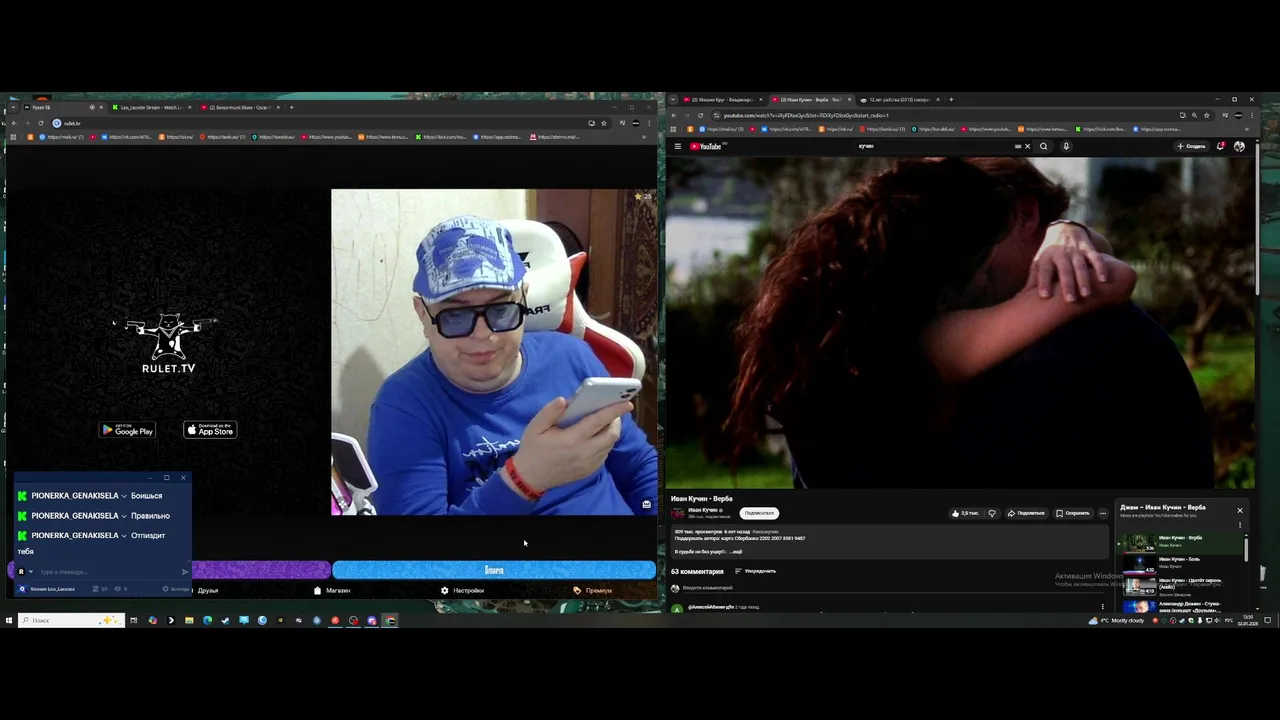Image resolution: width=1280 pixels, height=720 pixels.
Task: Switch to 12 лет рабства tab
Action: coord(899,100)
